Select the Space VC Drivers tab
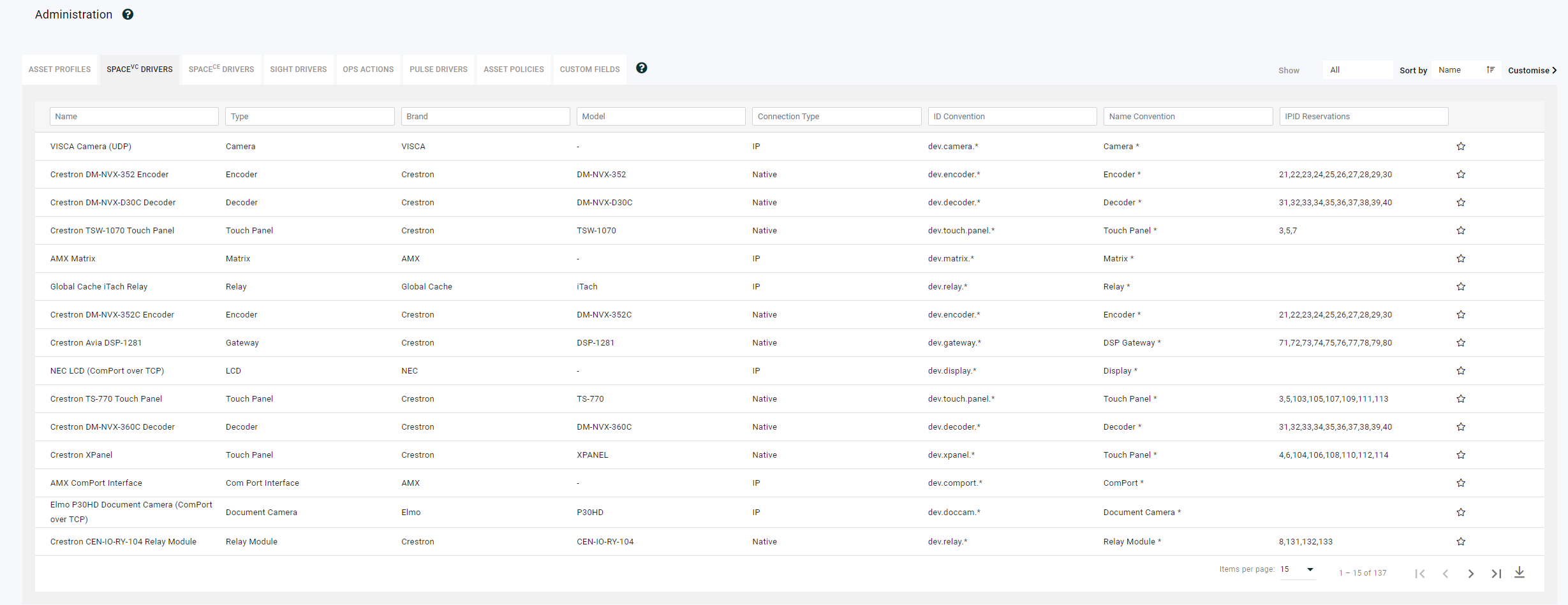 tap(140, 69)
